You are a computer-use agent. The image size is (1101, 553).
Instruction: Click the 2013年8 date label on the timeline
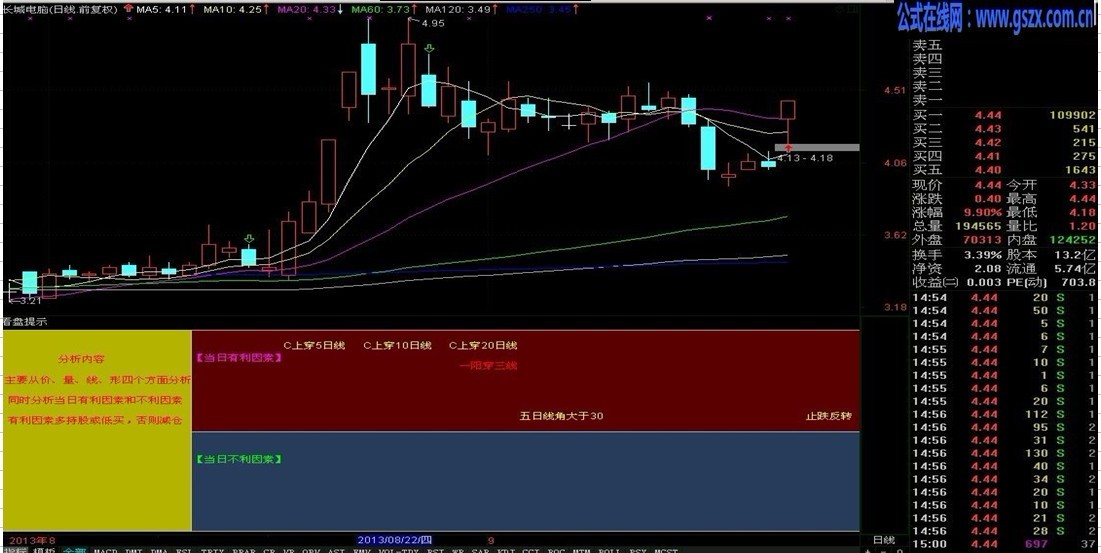coord(32,540)
